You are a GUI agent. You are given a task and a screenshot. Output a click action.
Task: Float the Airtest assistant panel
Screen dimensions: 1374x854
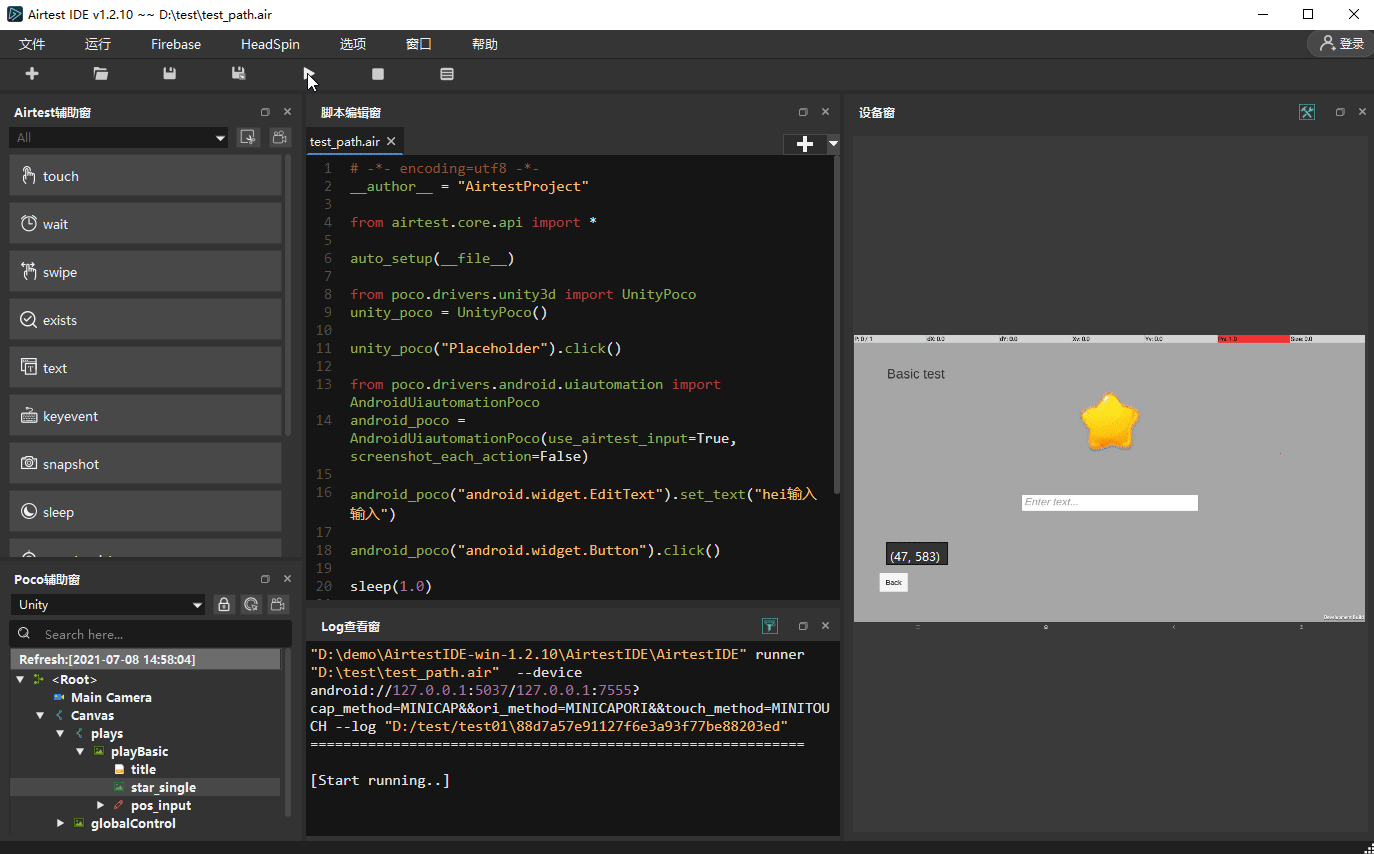265,112
